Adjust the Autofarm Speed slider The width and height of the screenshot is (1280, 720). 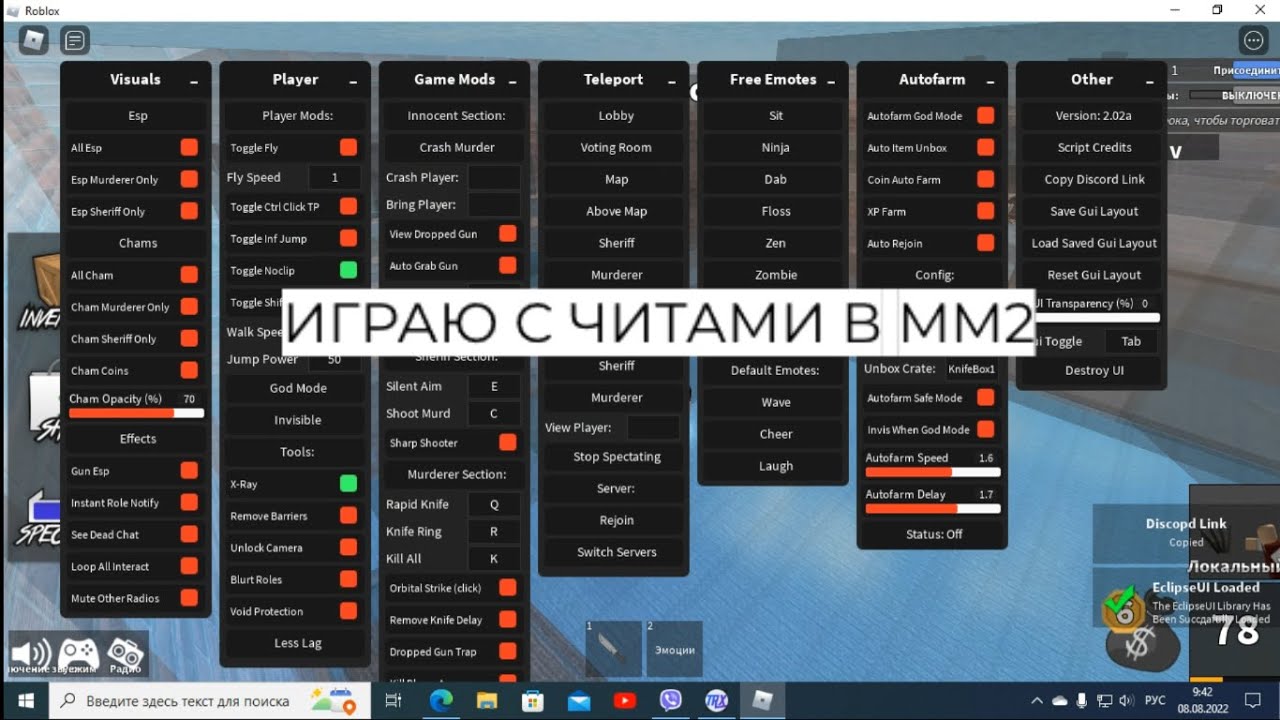click(932, 471)
